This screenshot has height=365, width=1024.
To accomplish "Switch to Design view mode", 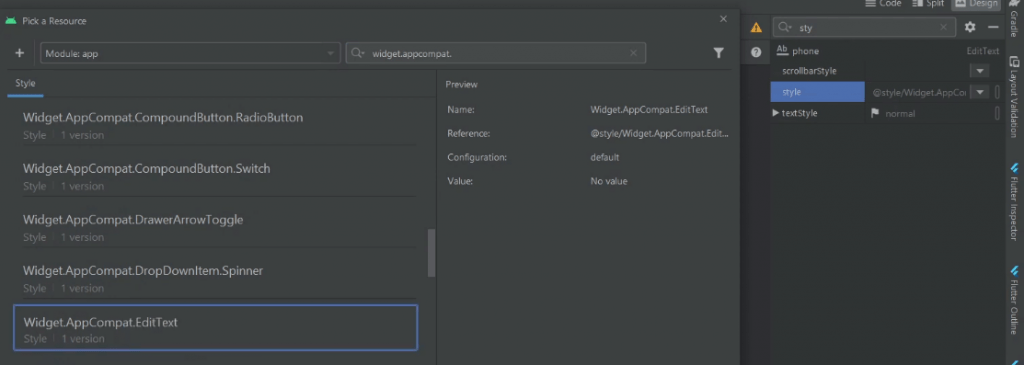I will coord(976,4).
